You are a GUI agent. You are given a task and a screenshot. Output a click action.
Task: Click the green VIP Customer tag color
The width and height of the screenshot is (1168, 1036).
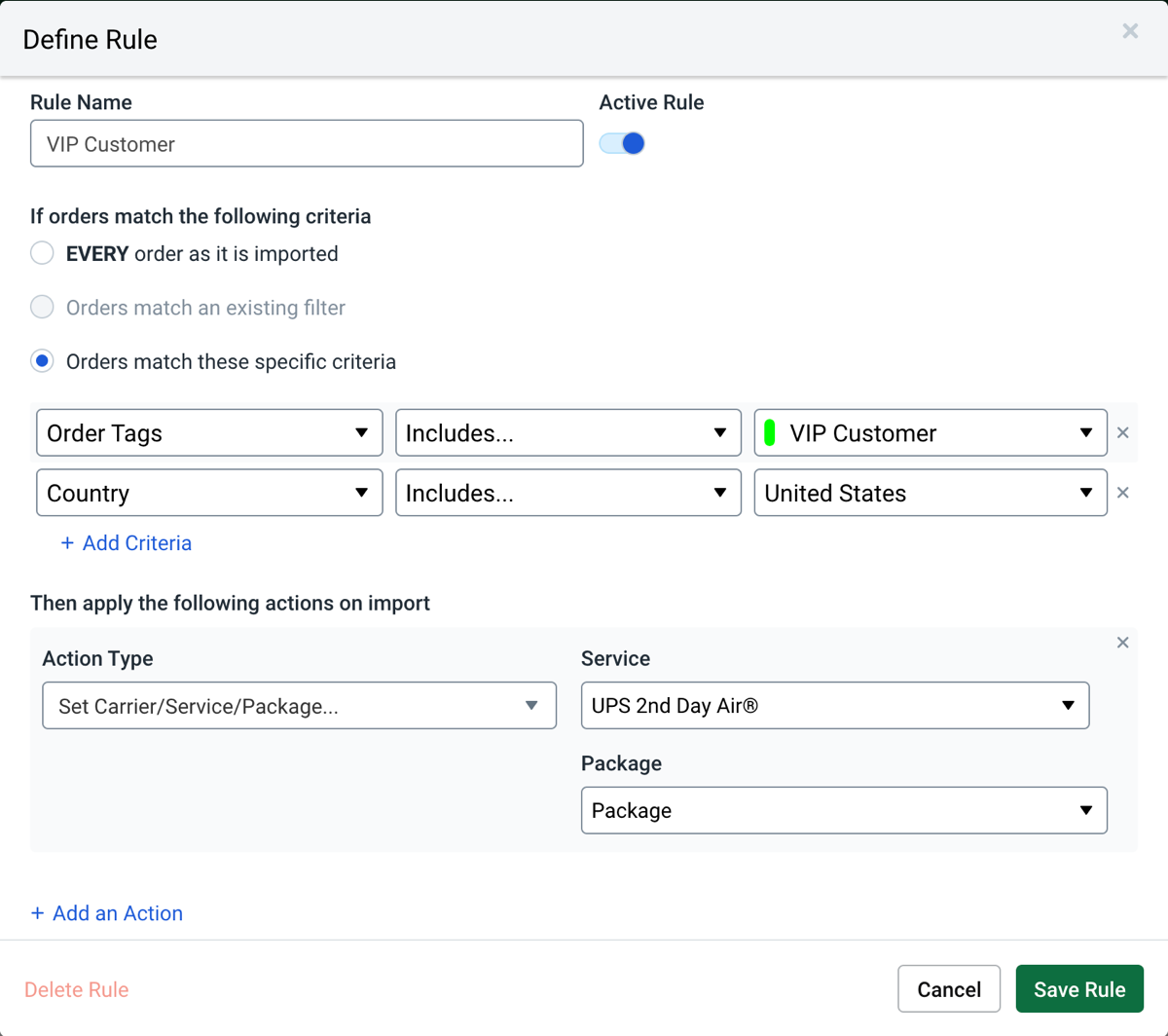click(x=770, y=433)
